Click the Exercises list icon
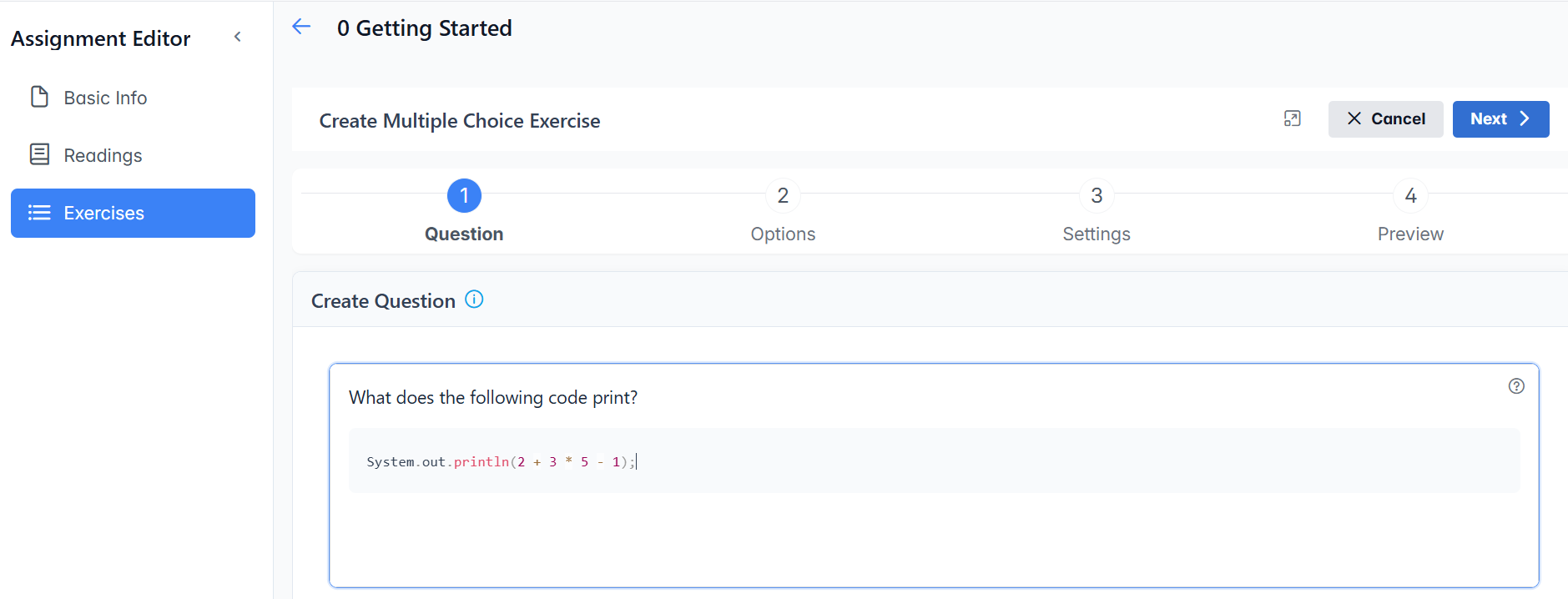This screenshot has width=1568, height=599. coord(39,213)
